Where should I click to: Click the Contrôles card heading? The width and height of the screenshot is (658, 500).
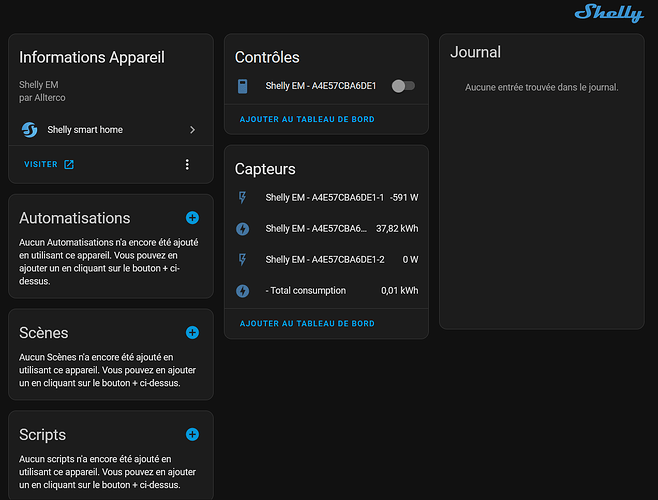click(x=267, y=58)
